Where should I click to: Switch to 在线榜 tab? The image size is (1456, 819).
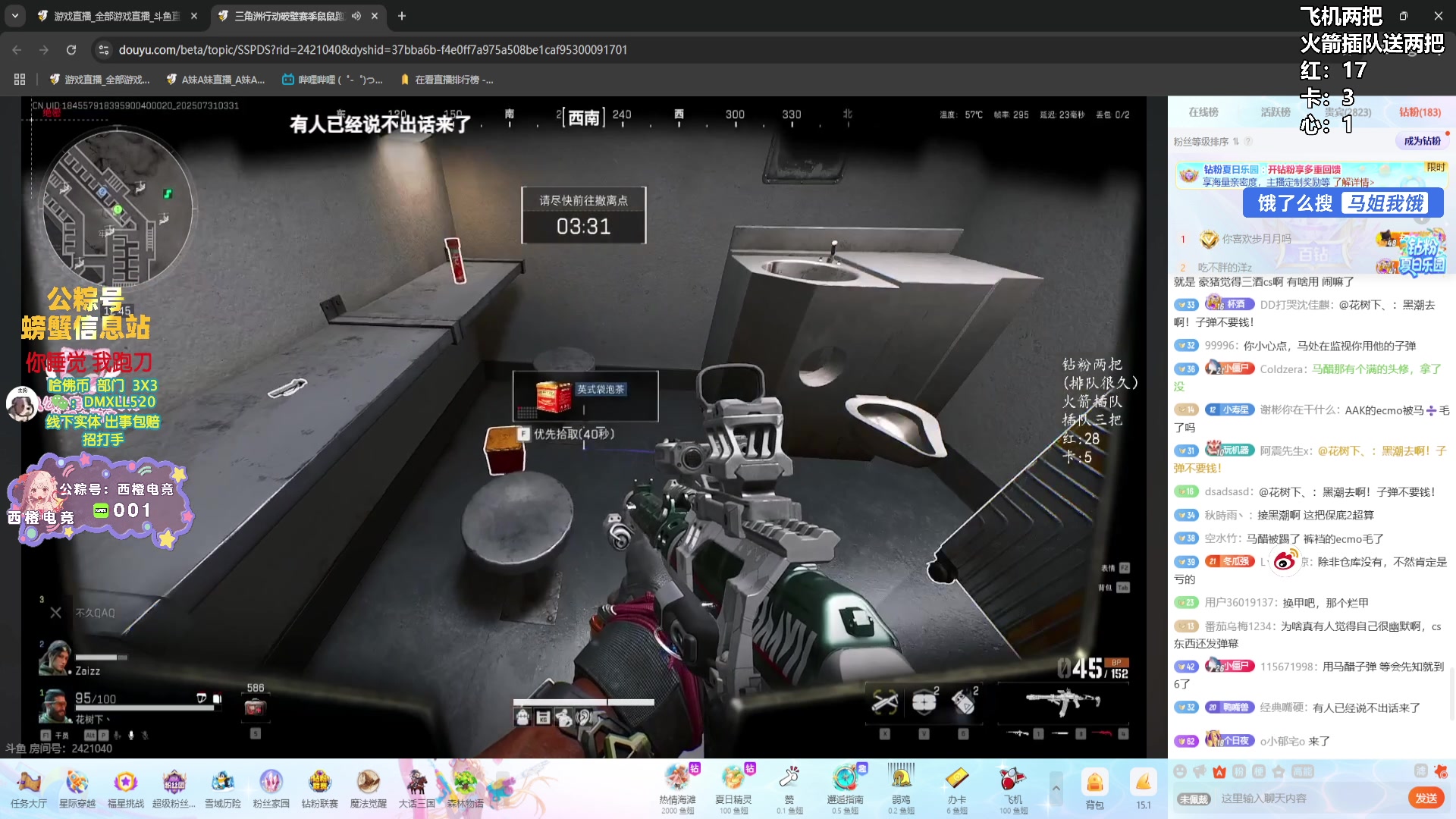click(1203, 112)
